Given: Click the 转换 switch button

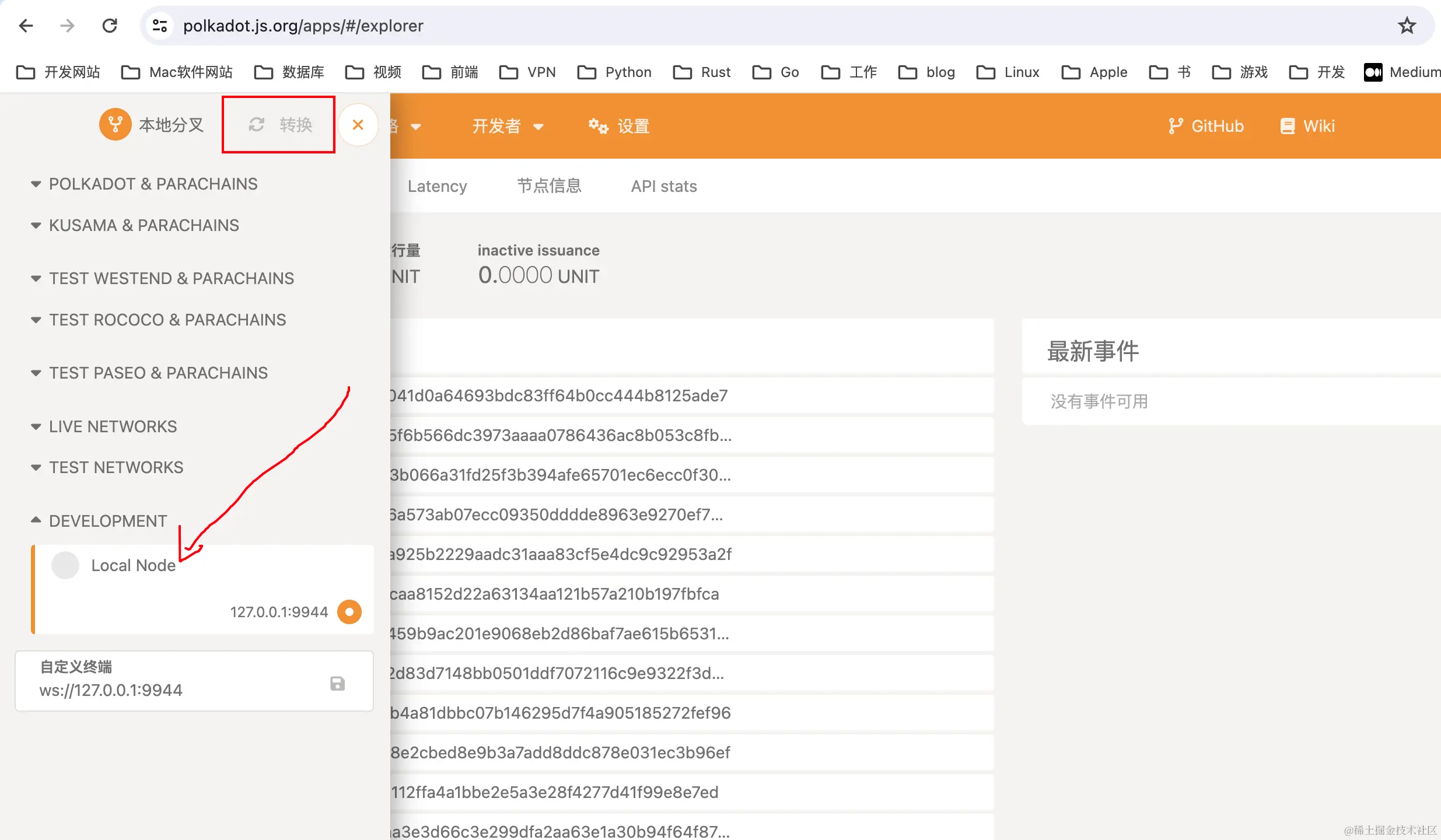Looking at the screenshot, I should pyautogui.click(x=280, y=125).
